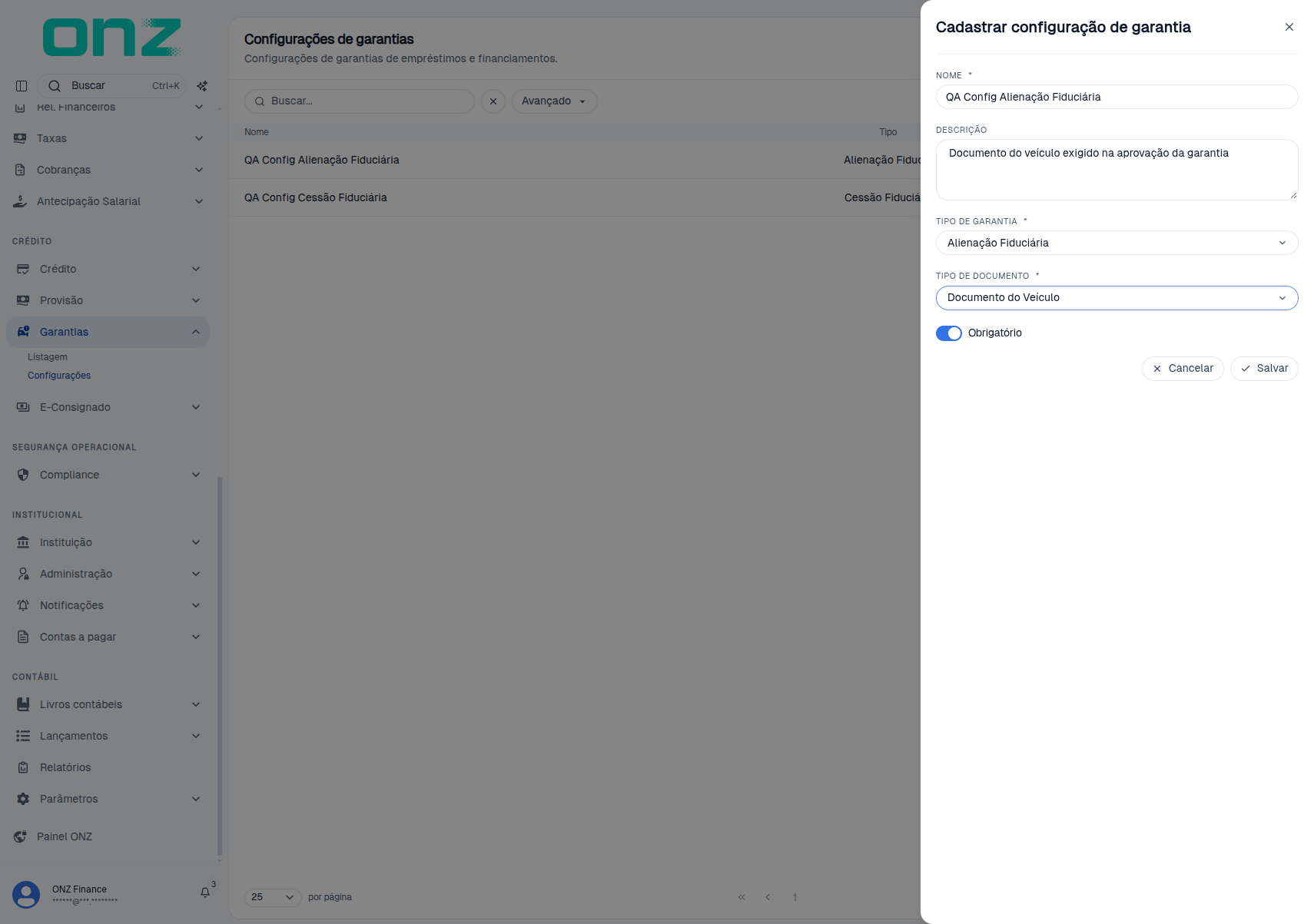Click the Notificações bell icon in sidebar
1314x924 pixels.
click(23, 605)
